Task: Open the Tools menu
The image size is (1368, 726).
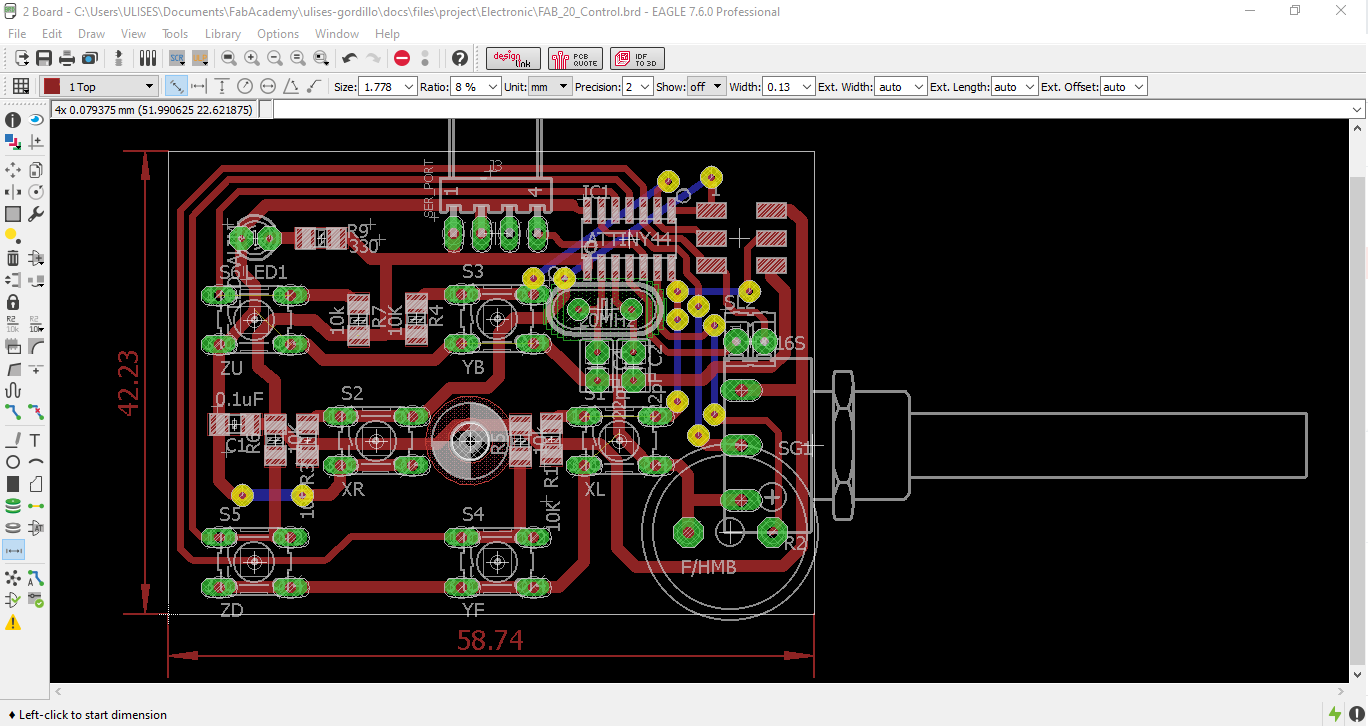Action: coord(175,34)
